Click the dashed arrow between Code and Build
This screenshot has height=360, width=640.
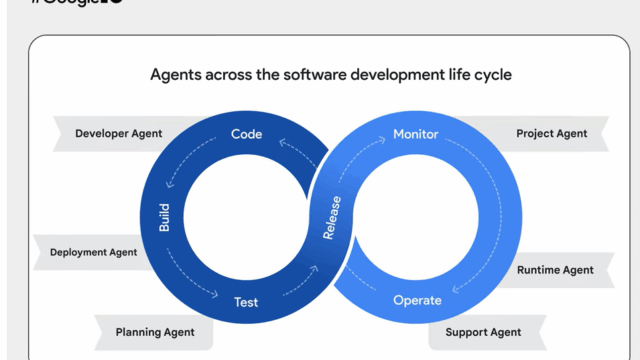pos(189,160)
